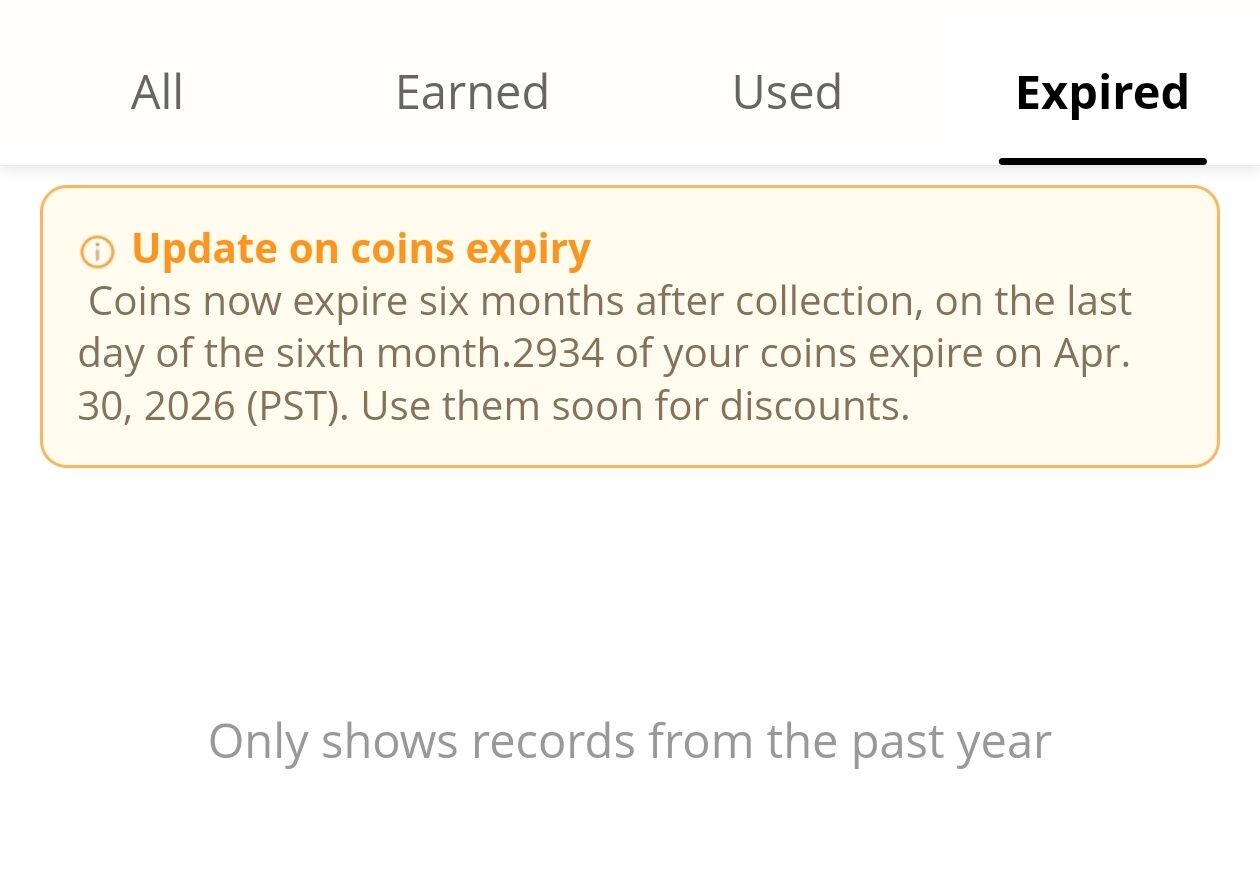Click the "30, 2026" date text

156,407
